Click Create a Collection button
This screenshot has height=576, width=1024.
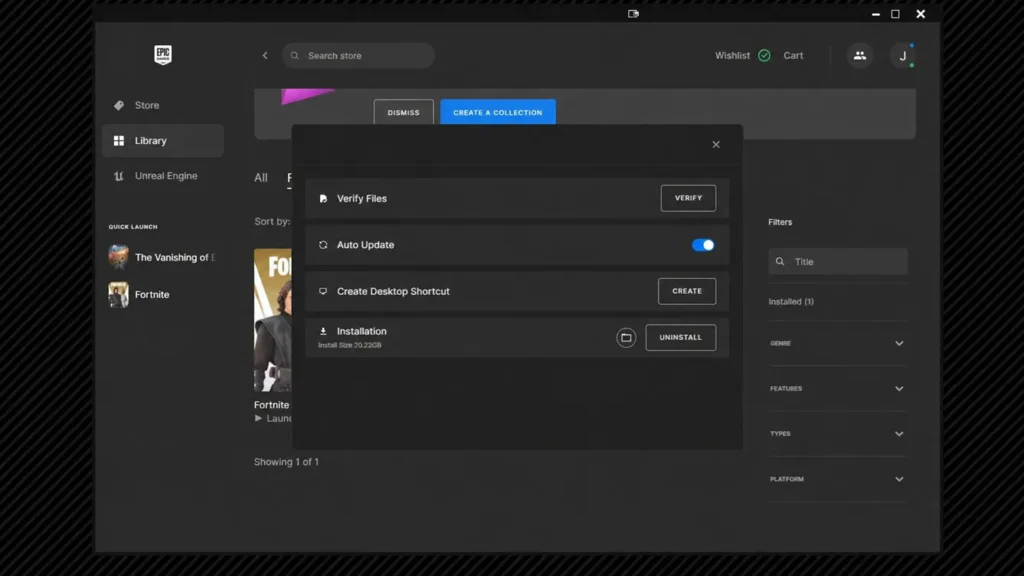[498, 112]
